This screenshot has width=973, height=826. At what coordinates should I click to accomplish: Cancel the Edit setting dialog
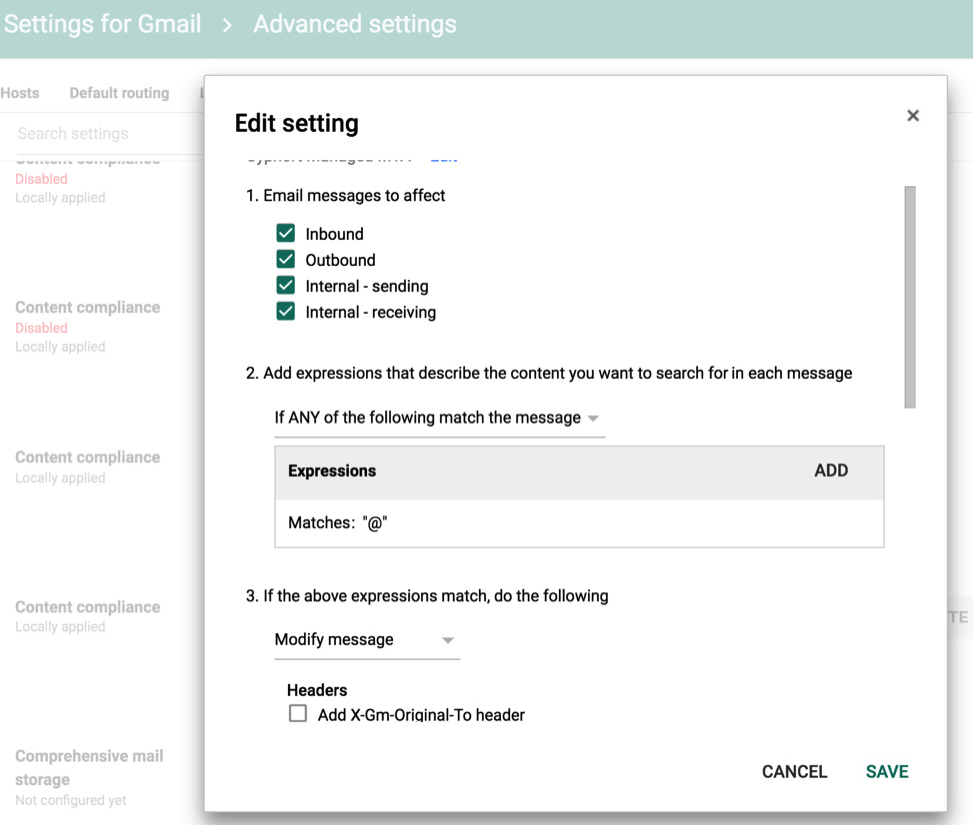point(794,771)
